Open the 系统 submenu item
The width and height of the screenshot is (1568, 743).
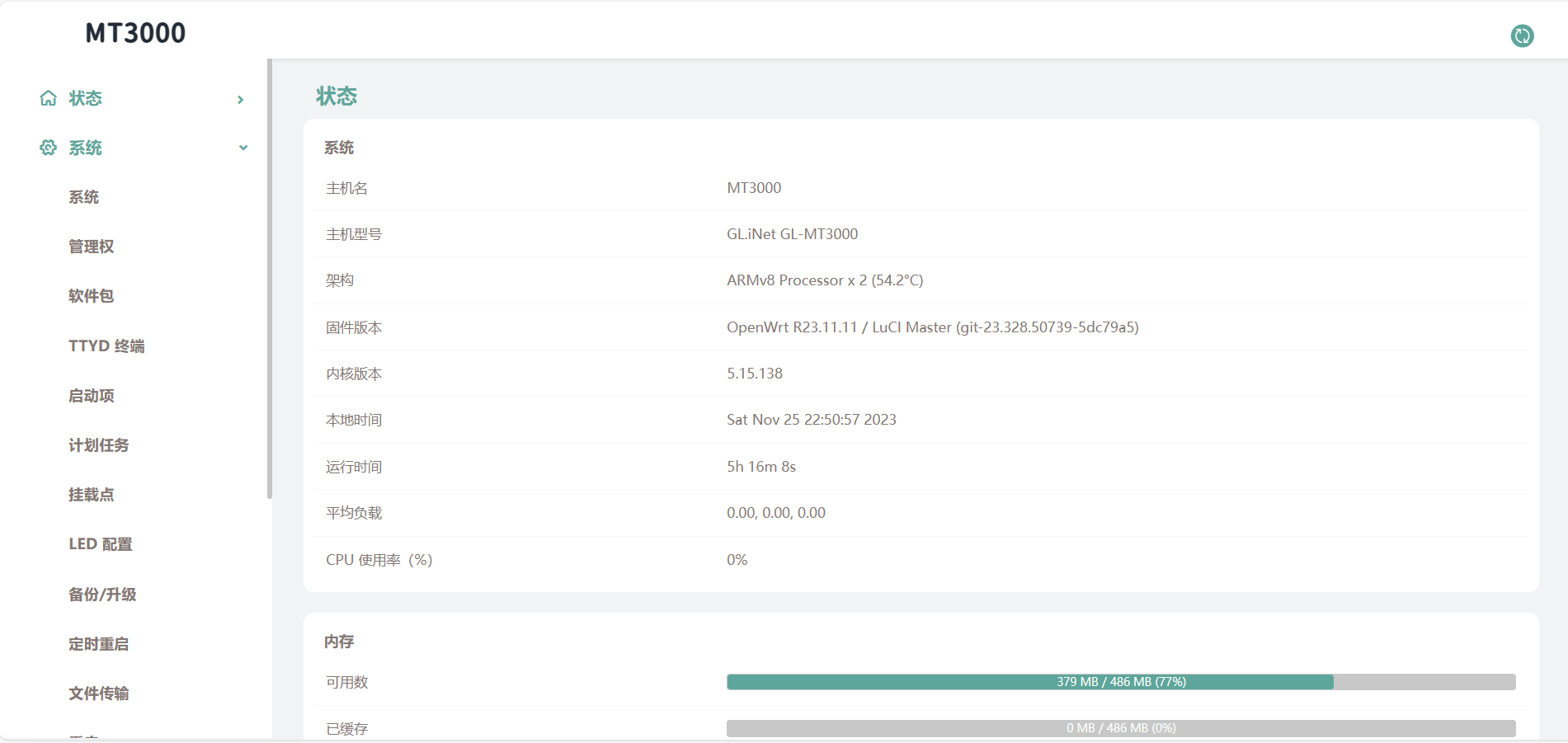click(83, 197)
